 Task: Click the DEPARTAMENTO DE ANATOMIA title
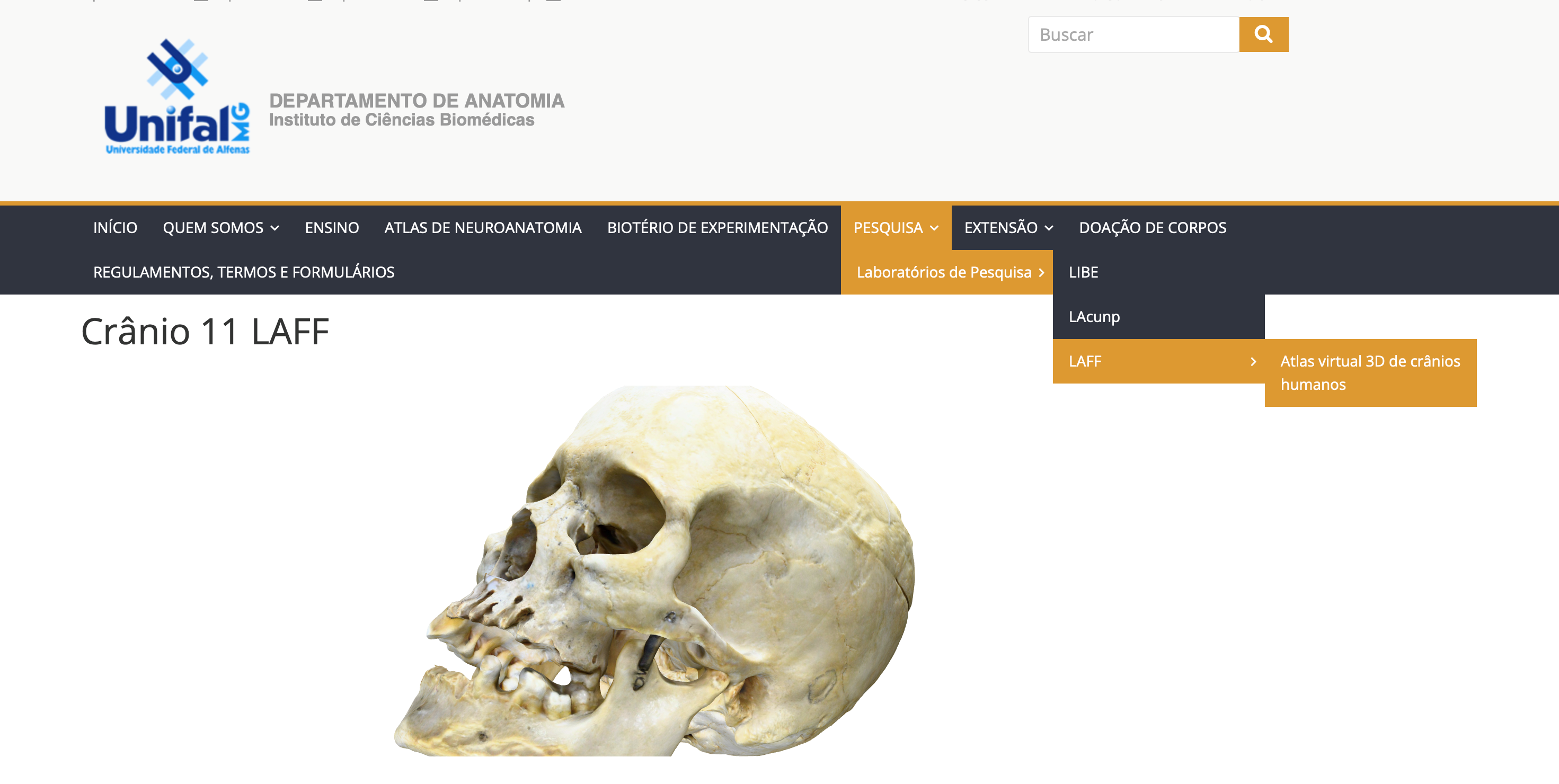pos(417,101)
